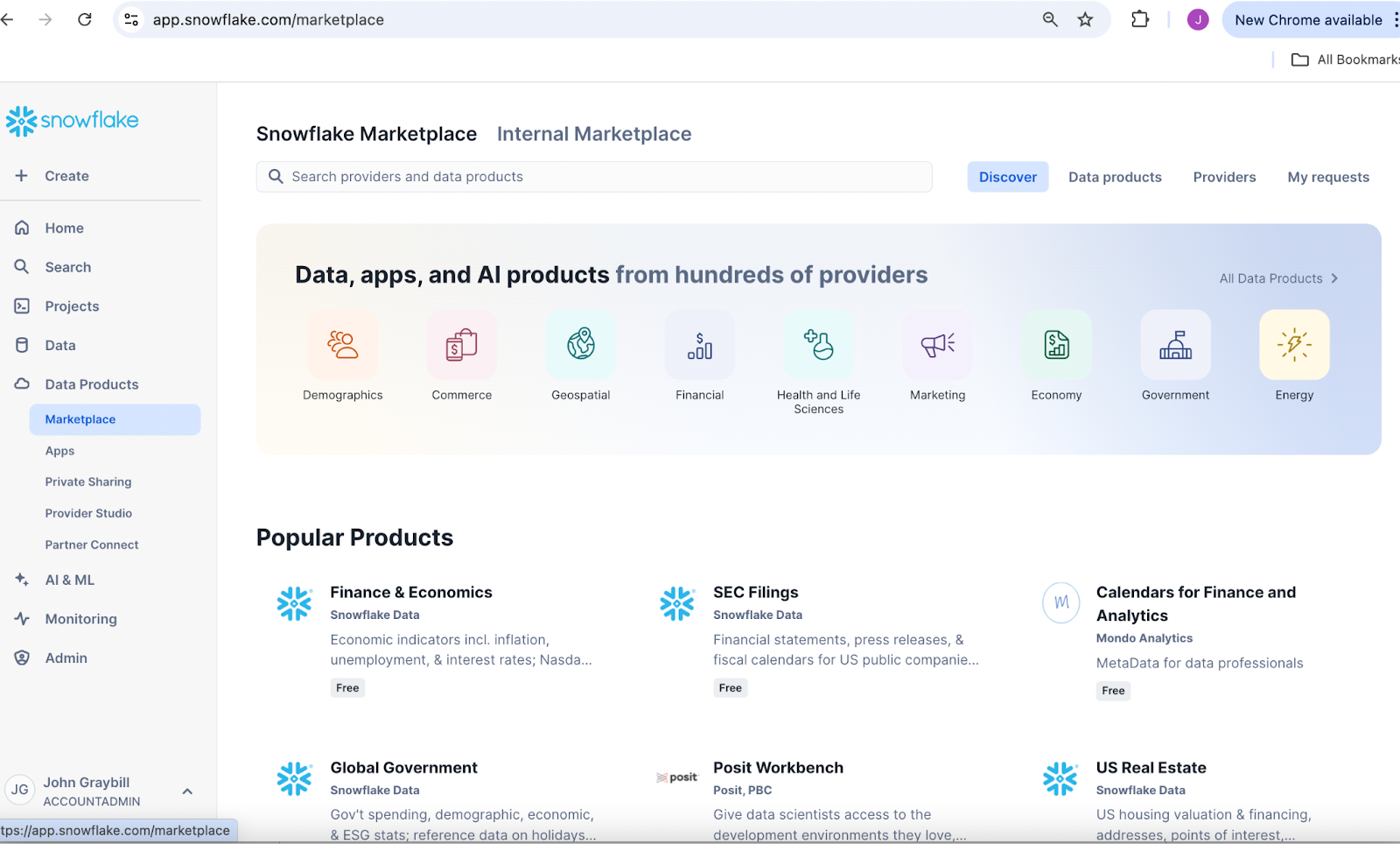Screen dimensions: 1400x844
Task: Click the Home house icon
Action: pos(22,228)
